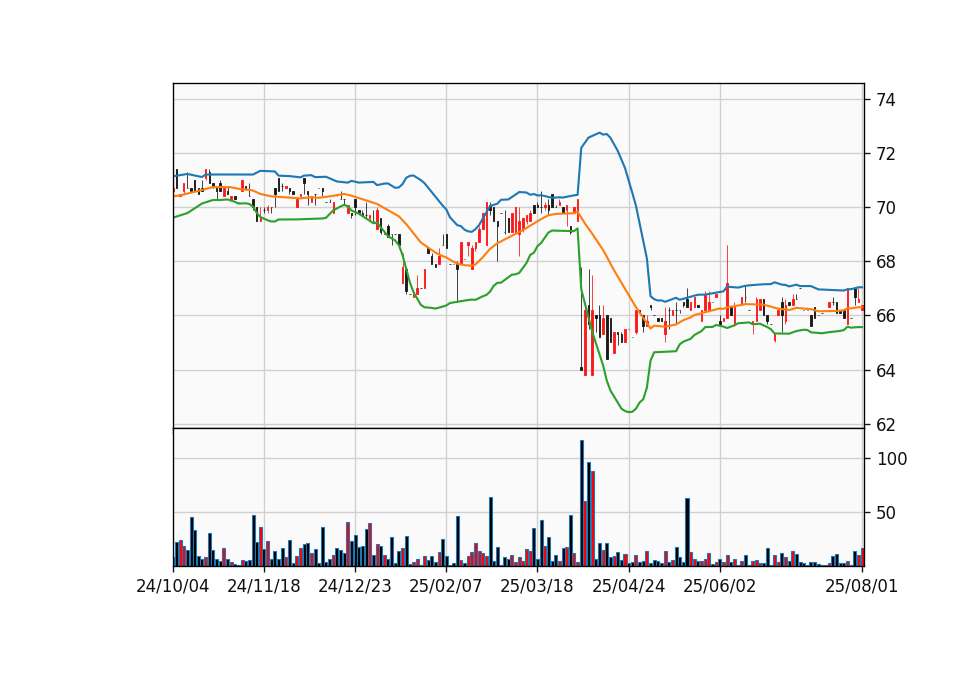Click the 66 price axis label
Screen dimensions: 960x690
click(885, 316)
